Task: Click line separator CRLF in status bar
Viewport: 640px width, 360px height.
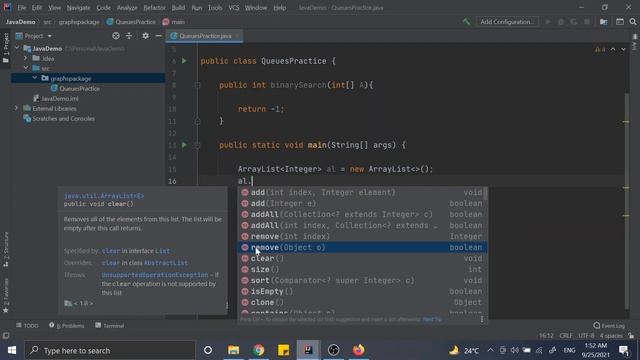Action: (566, 336)
